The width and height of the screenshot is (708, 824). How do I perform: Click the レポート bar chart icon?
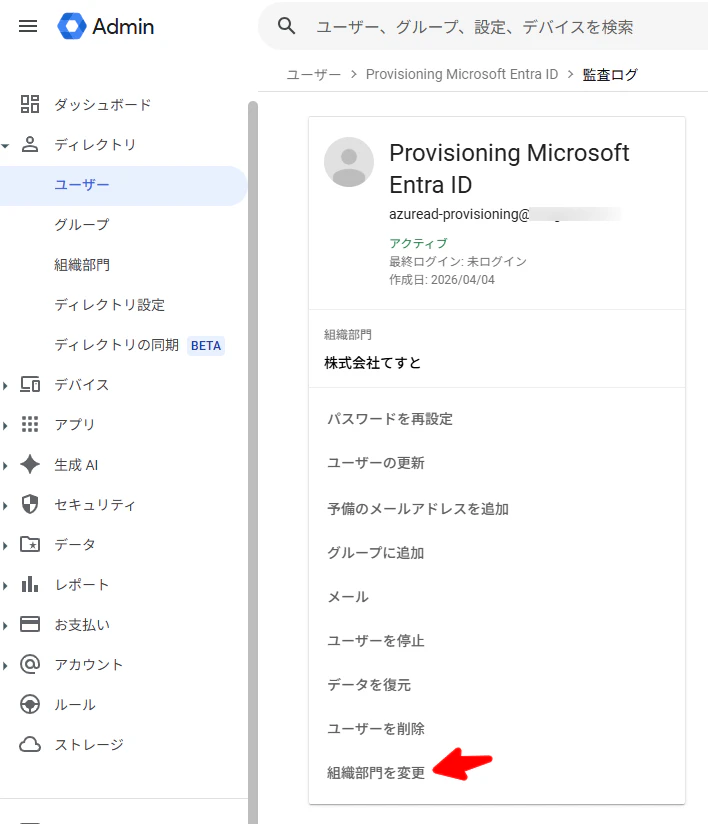click(30, 584)
